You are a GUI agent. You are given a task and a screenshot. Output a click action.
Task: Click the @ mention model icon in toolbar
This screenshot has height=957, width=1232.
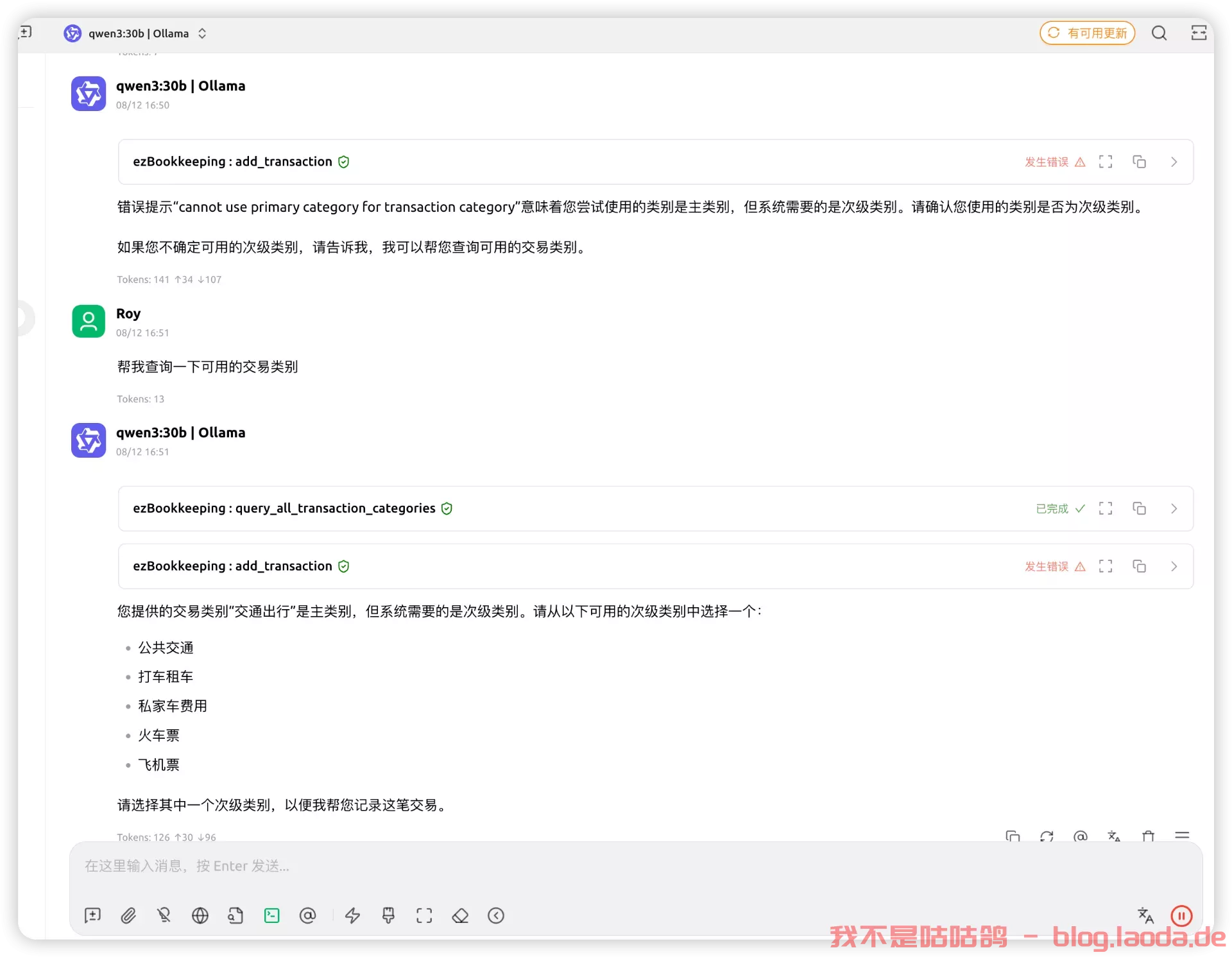[308, 915]
